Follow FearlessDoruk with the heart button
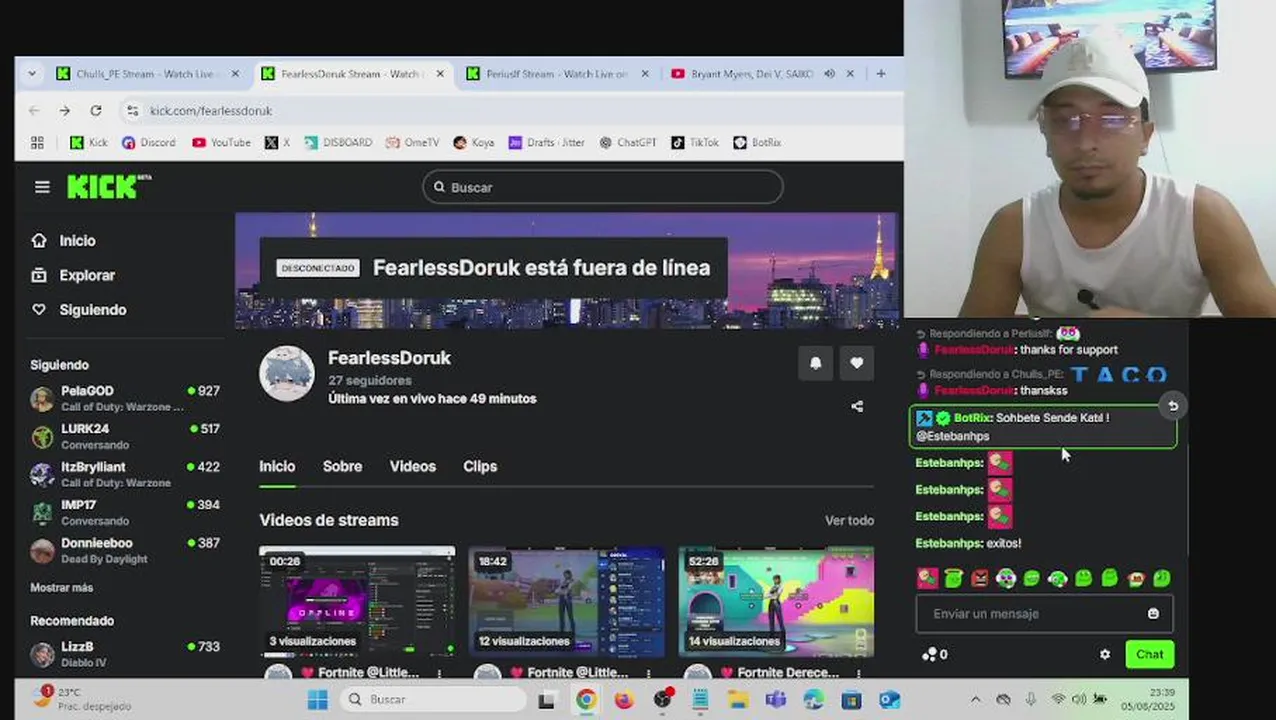Viewport: 1276px width, 720px height. 857,363
